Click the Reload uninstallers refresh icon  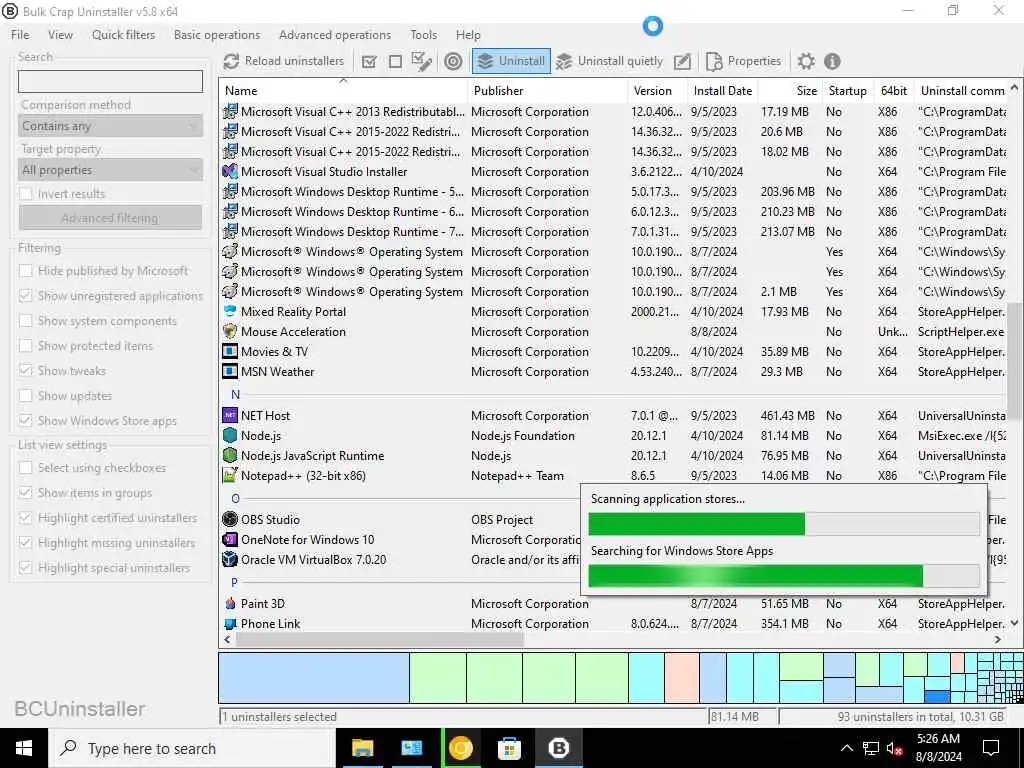(231, 61)
